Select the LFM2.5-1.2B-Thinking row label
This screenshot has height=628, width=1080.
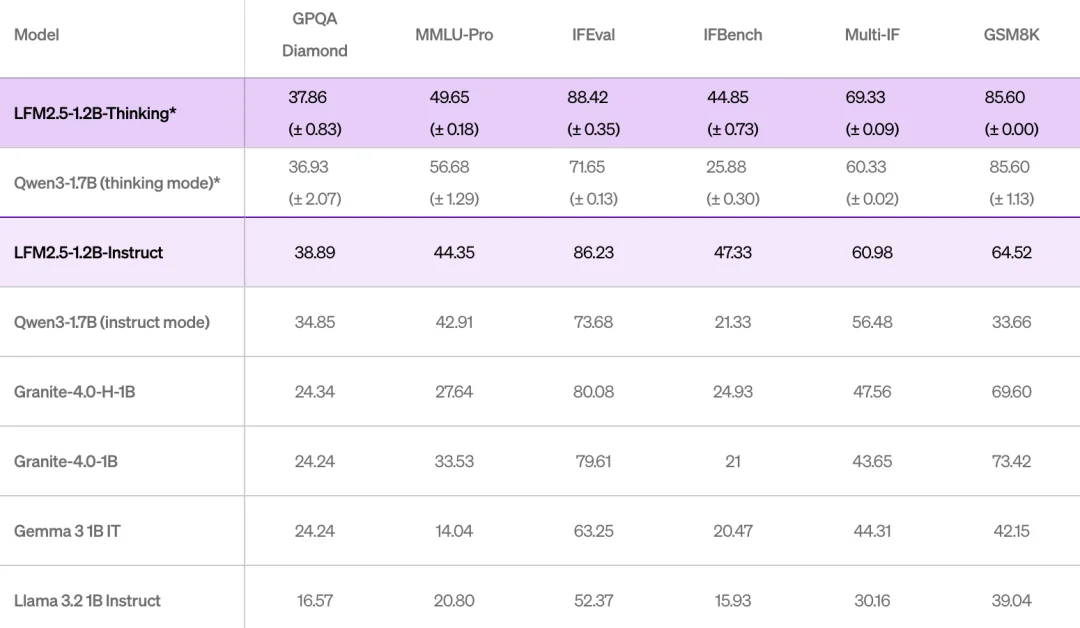pos(95,113)
